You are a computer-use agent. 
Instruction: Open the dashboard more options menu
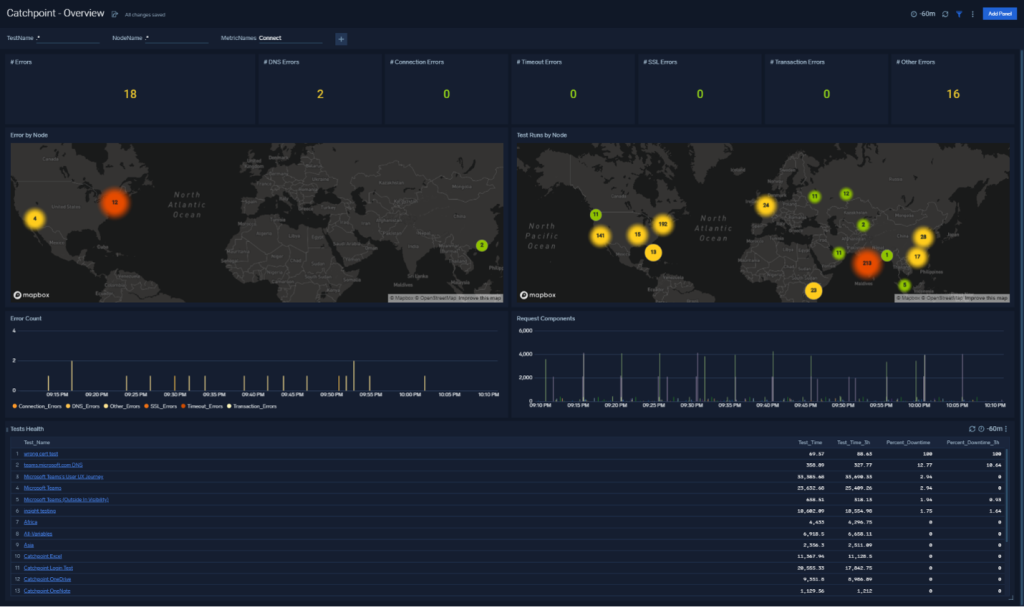tap(972, 14)
